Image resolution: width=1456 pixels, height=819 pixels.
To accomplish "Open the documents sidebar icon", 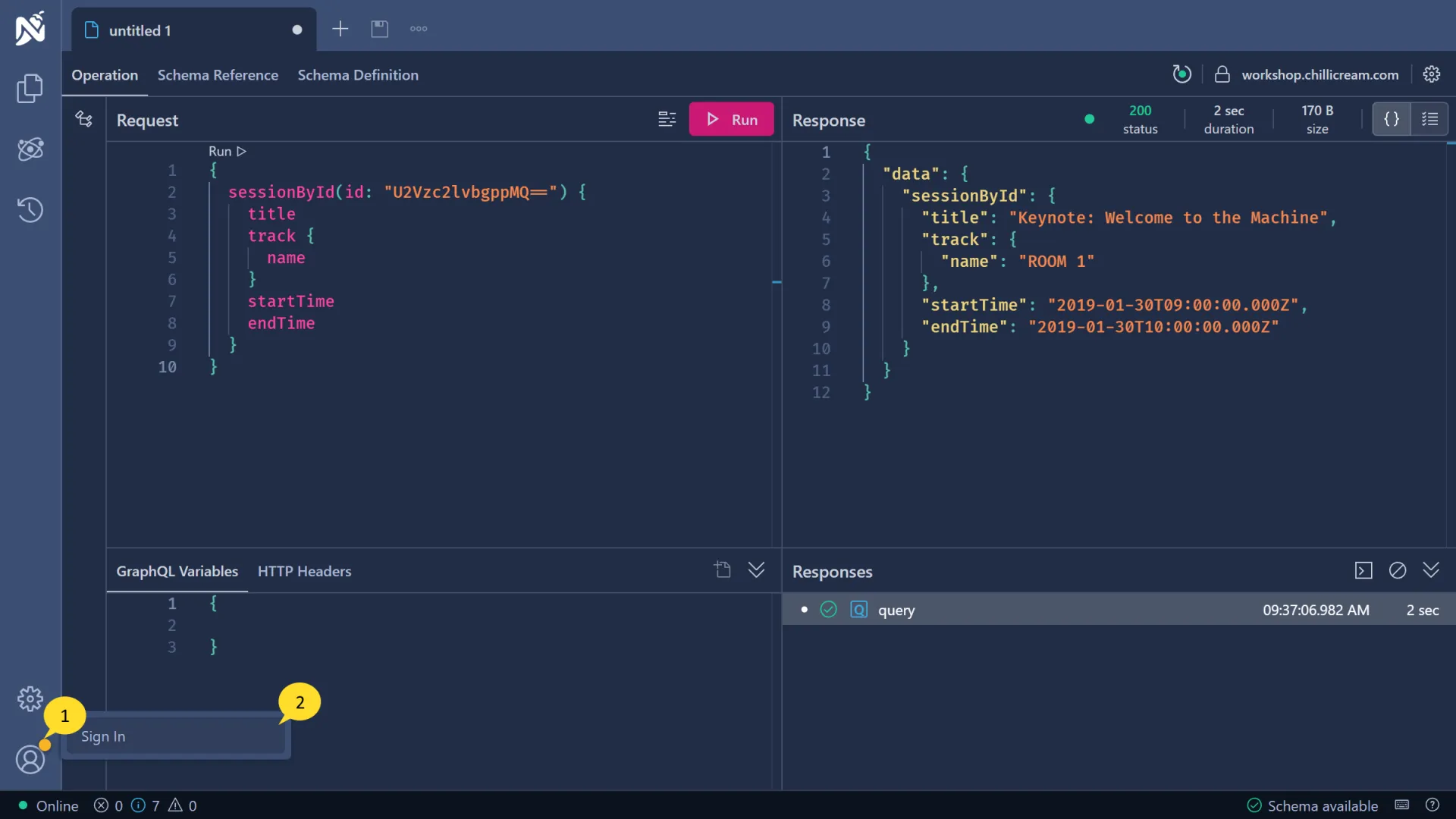I will (x=30, y=89).
